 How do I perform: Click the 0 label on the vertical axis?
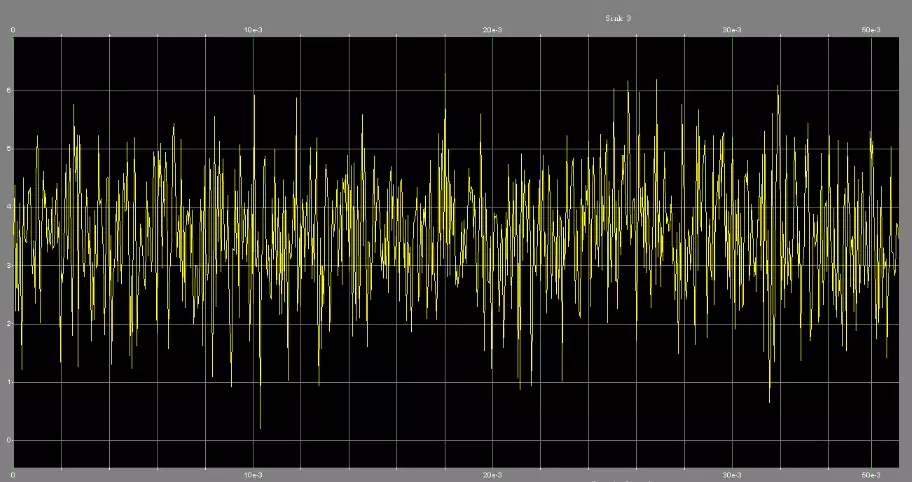[x=9, y=440]
